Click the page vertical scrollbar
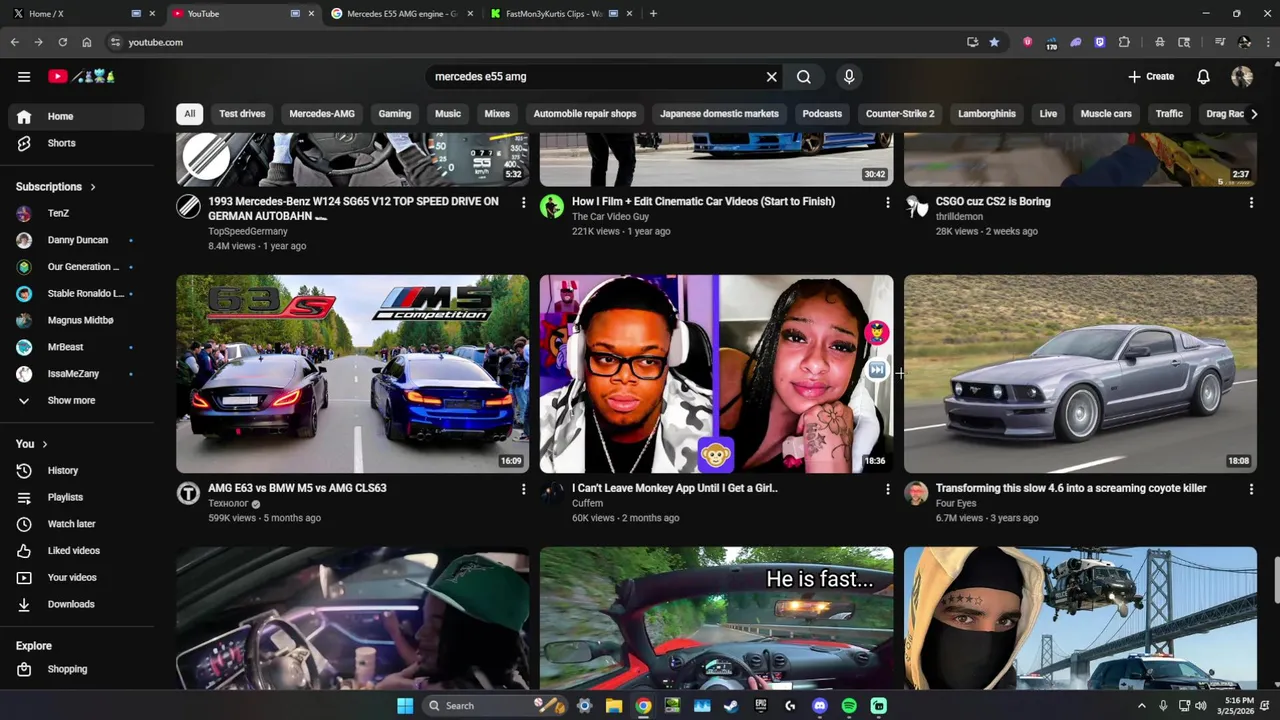Viewport: 1280px width, 720px height. [1275, 578]
